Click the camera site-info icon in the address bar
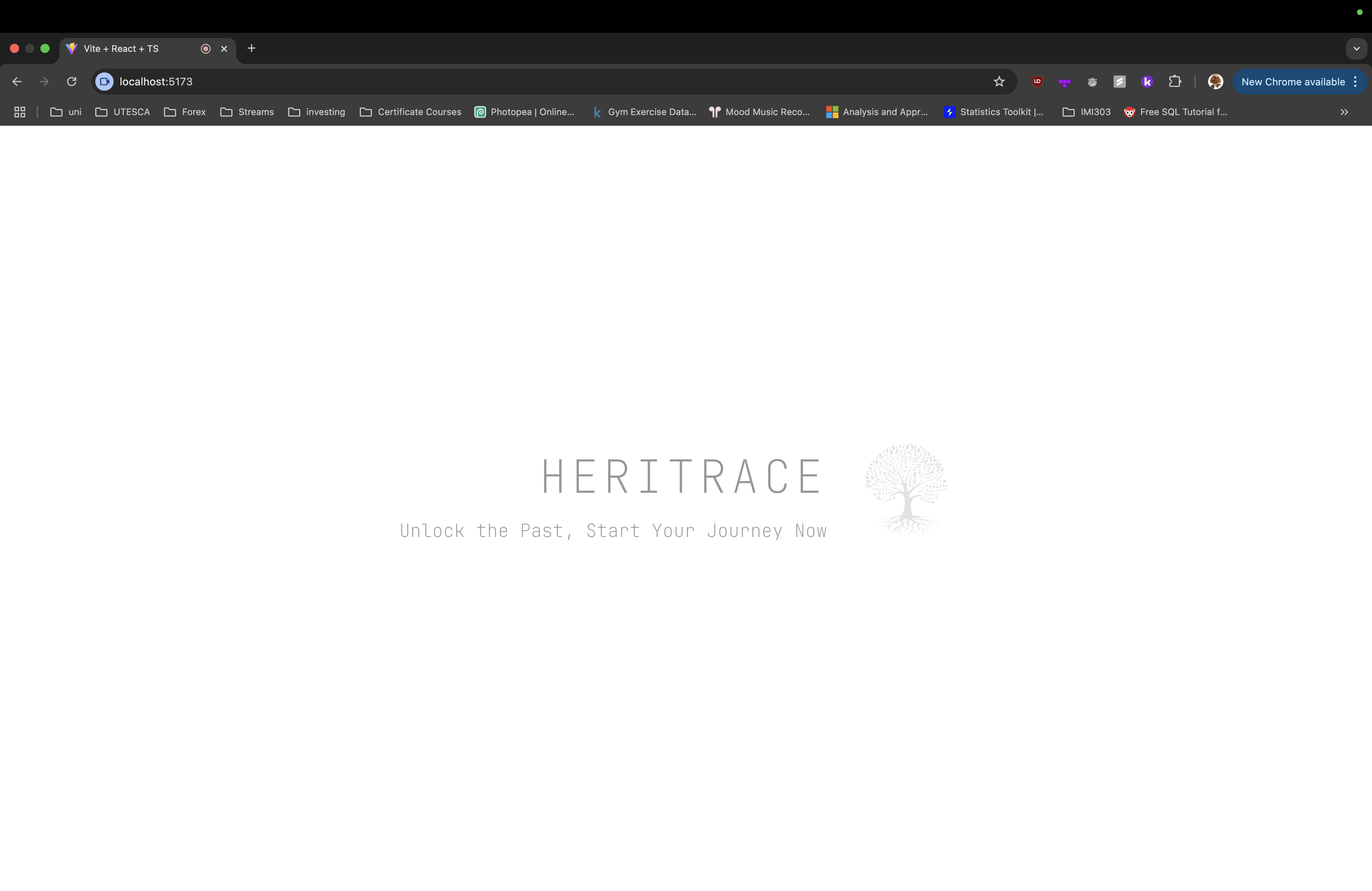The image size is (1372, 891). coord(104,82)
